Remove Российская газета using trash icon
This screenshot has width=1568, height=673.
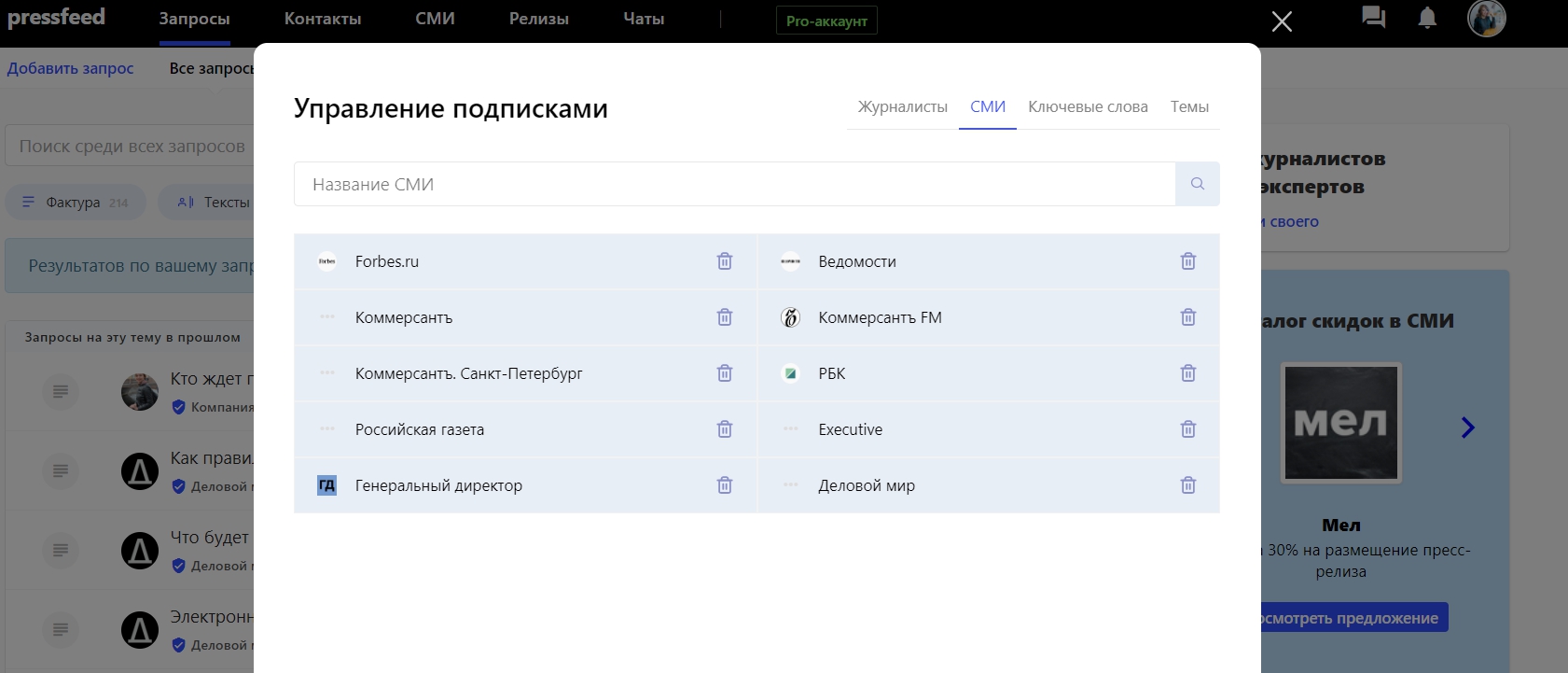click(724, 429)
